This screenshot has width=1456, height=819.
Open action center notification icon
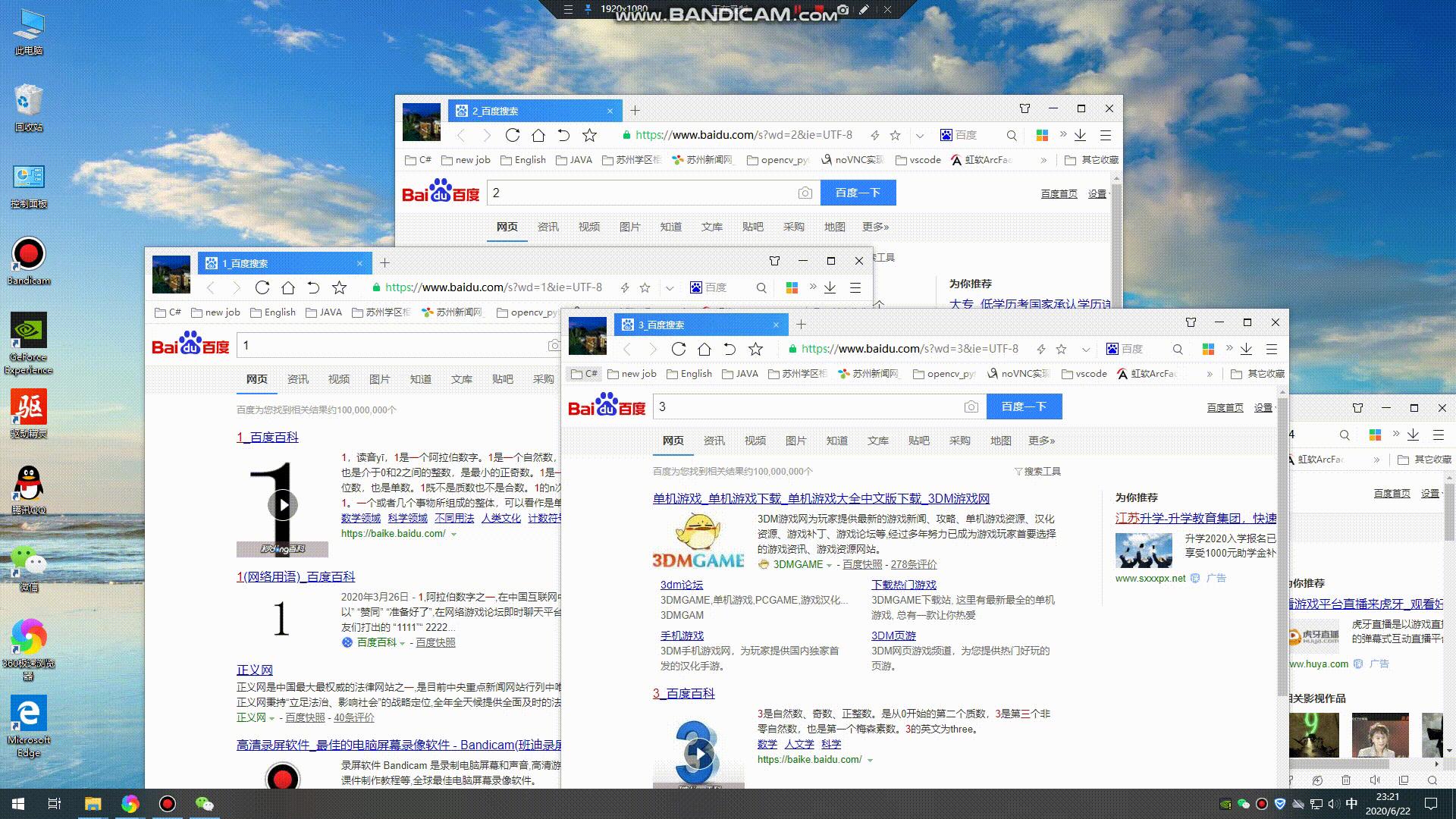[1431, 804]
